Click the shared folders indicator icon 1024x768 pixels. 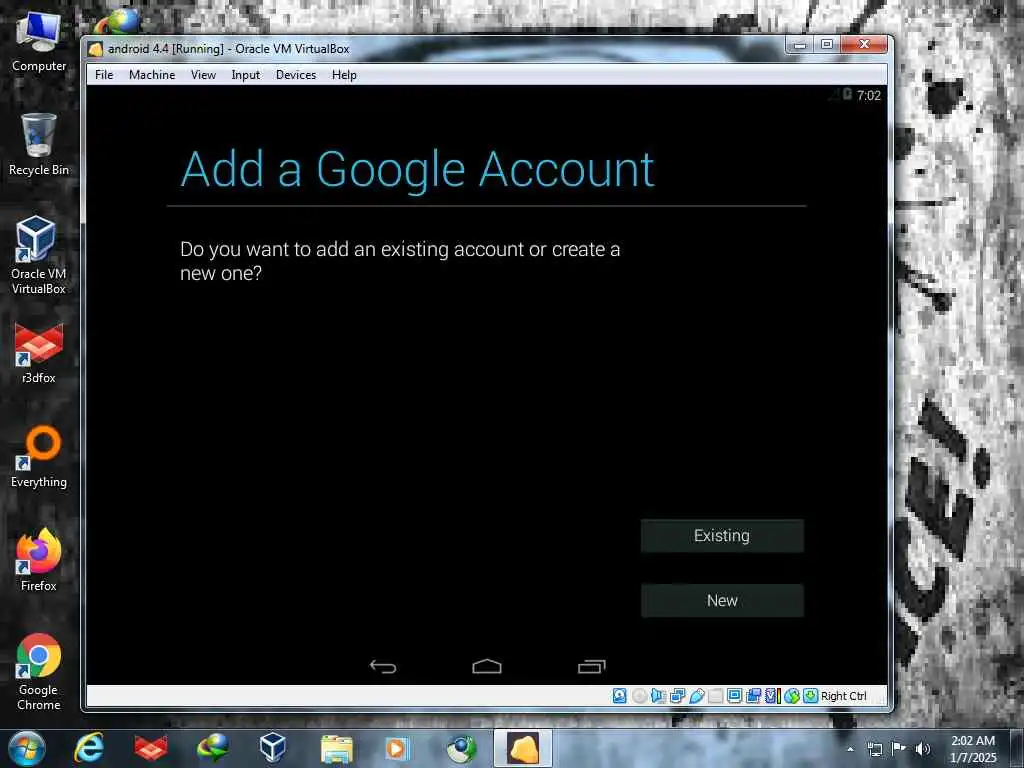click(x=716, y=696)
